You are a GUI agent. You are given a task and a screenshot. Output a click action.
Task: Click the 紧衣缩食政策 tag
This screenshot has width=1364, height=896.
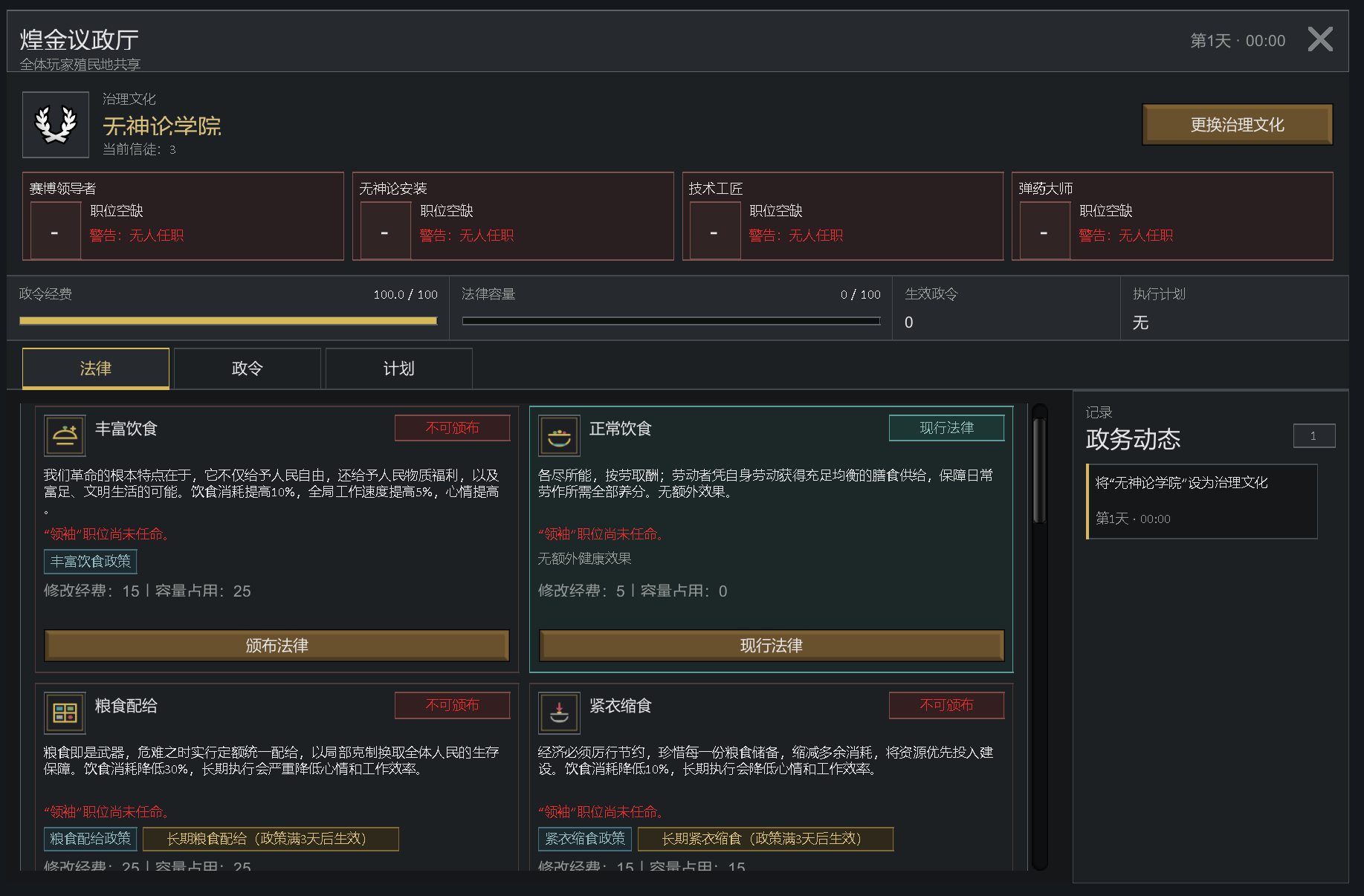(x=585, y=839)
